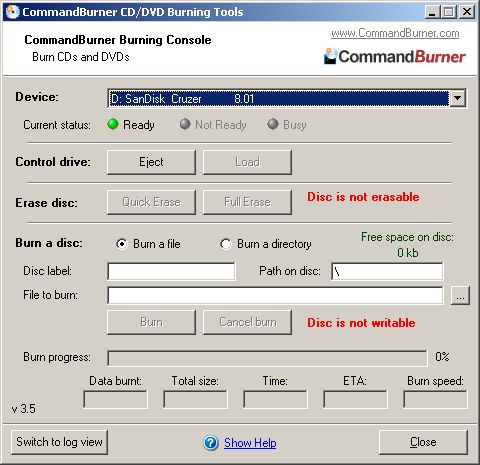Click the File to burn input field
The height and width of the screenshot is (465, 480).
[x=275, y=295]
